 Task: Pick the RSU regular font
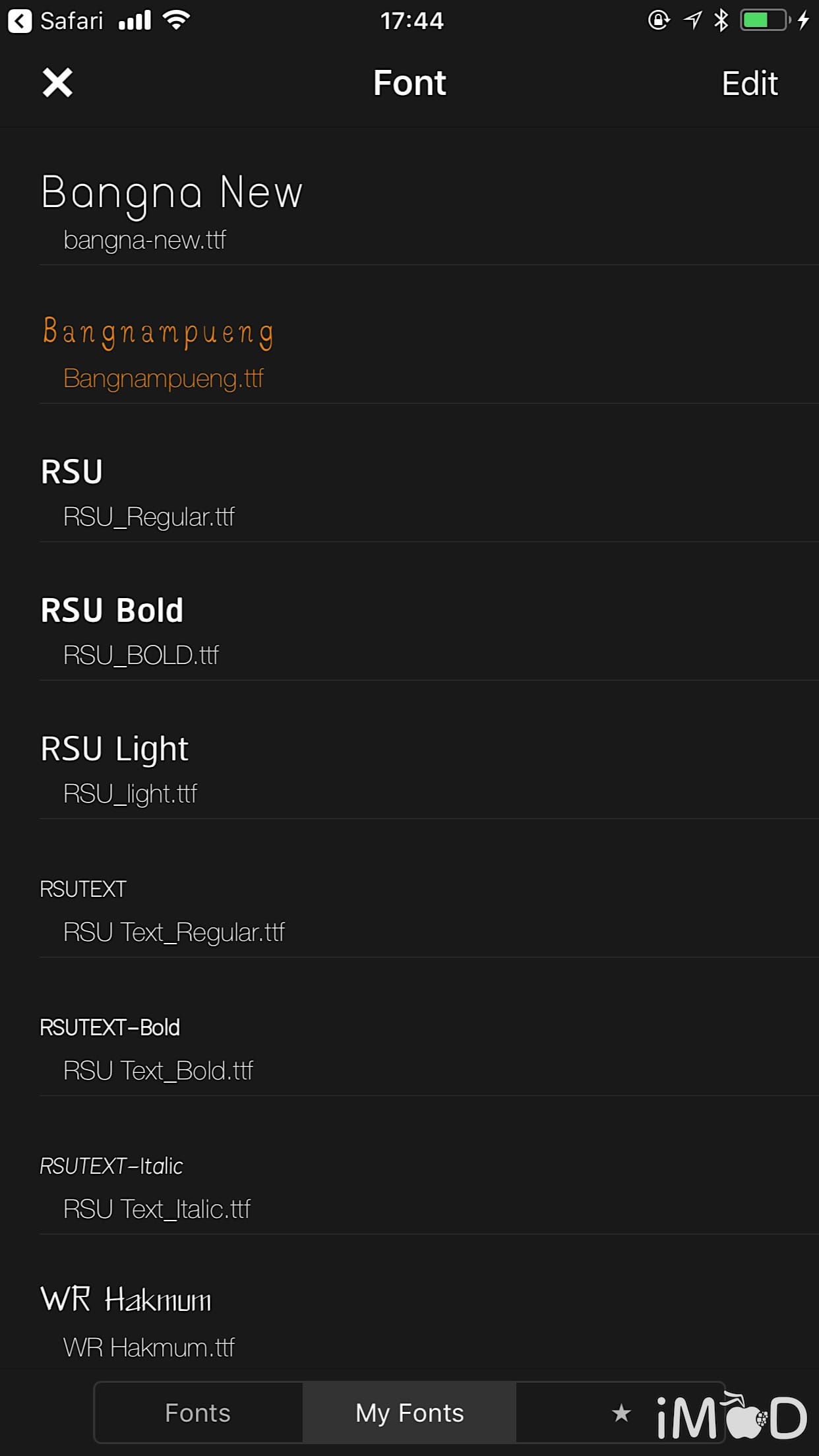click(x=138, y=491)
